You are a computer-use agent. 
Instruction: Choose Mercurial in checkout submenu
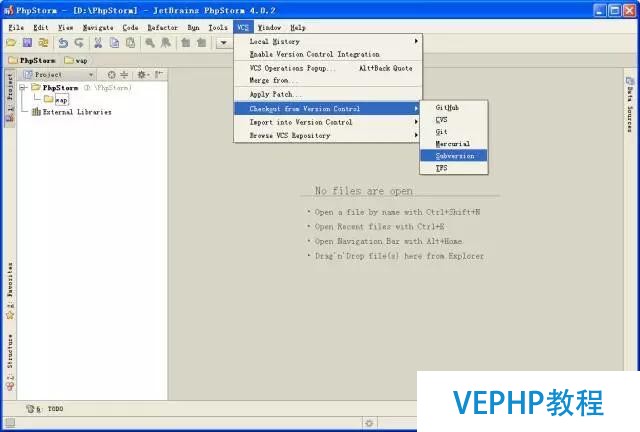454,144
